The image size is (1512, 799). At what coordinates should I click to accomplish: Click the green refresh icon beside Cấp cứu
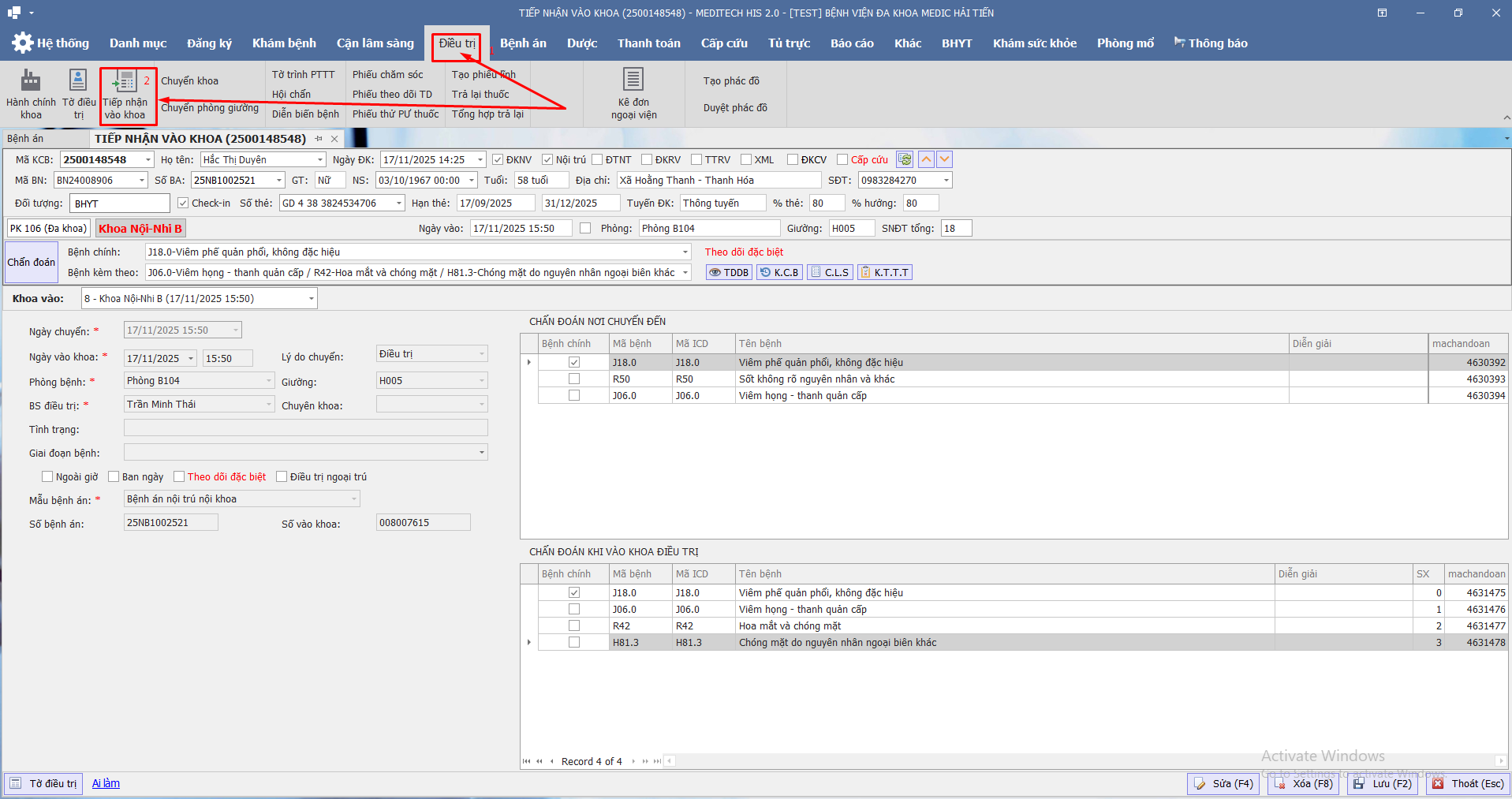(905, 159)
